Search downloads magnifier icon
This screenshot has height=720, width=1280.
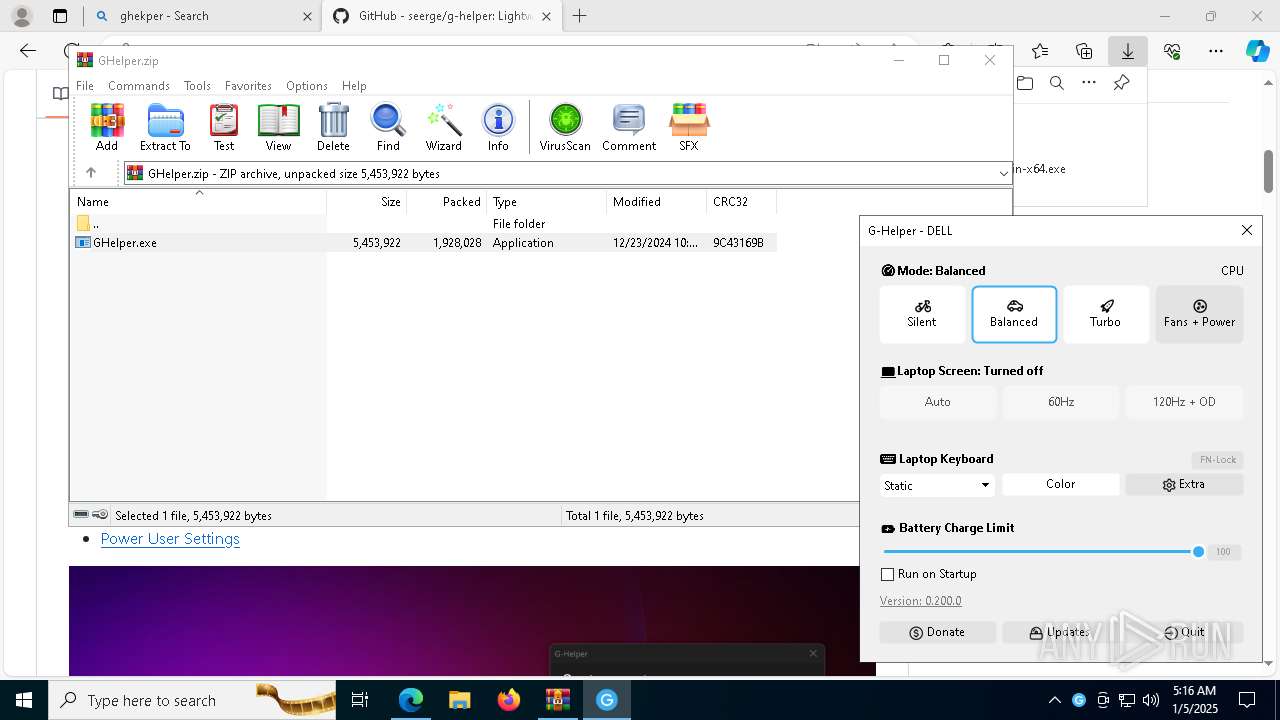coord(1057,83)
